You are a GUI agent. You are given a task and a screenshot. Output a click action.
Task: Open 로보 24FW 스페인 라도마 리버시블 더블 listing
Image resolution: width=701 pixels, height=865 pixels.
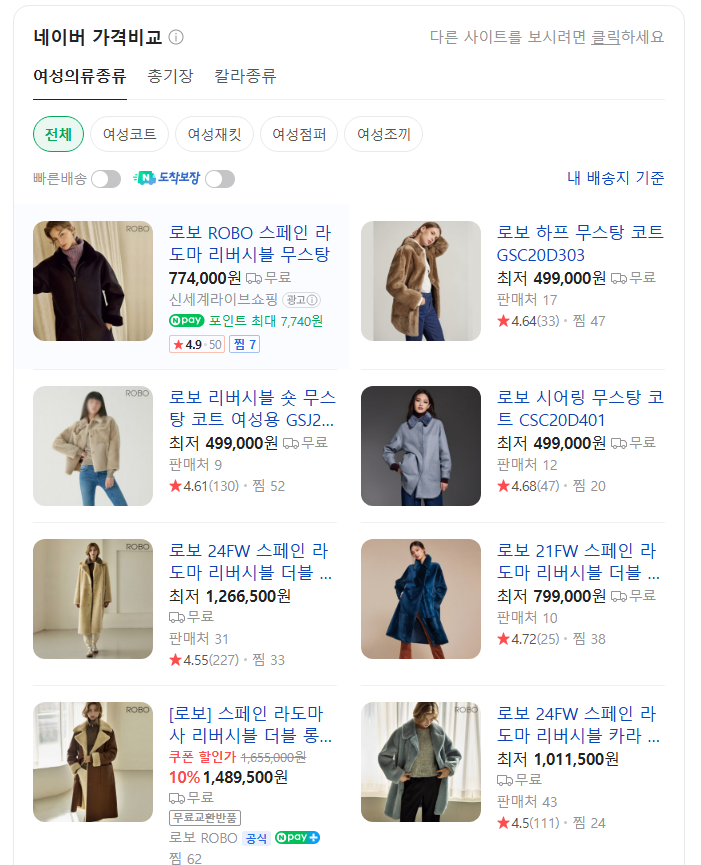point(250,561)
